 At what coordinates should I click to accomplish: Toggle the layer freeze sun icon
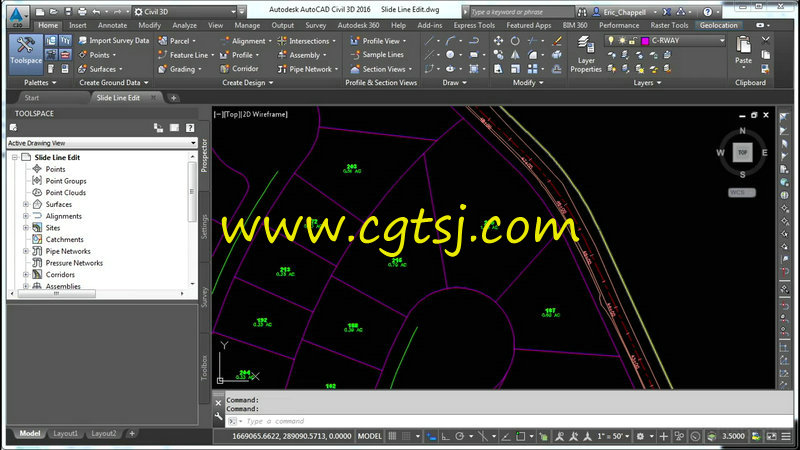(x=621, y=40)
